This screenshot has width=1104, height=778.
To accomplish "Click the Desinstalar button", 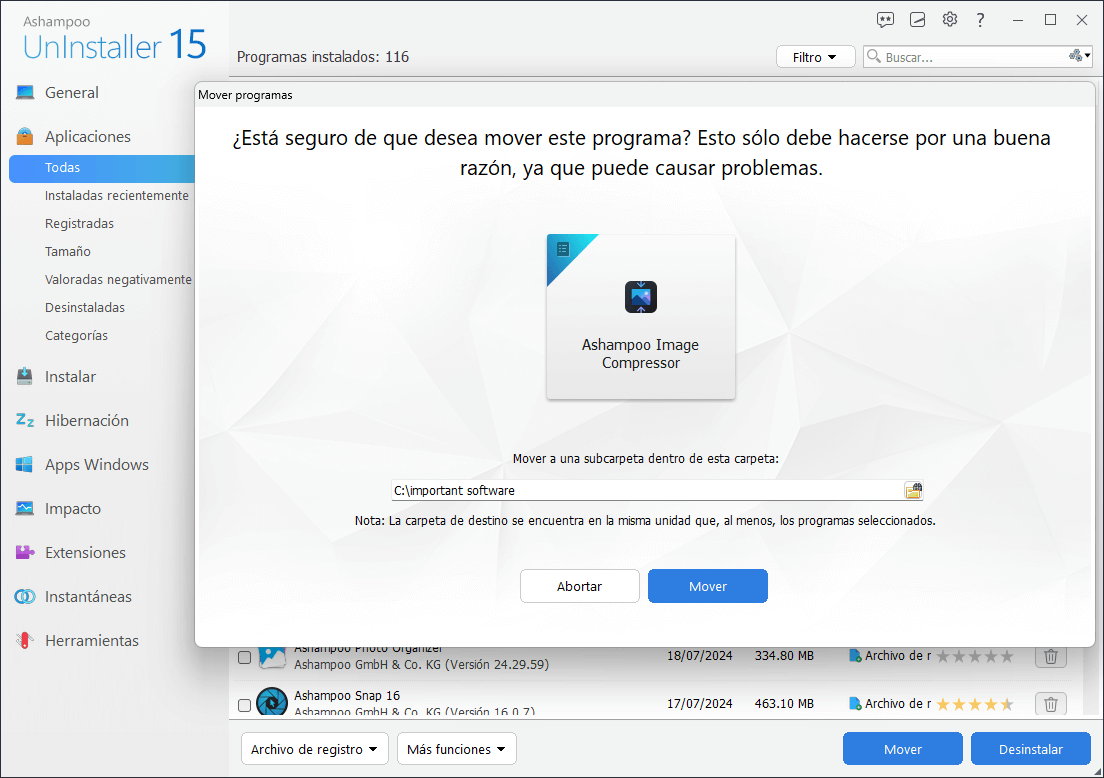I will click(1031, 749).
